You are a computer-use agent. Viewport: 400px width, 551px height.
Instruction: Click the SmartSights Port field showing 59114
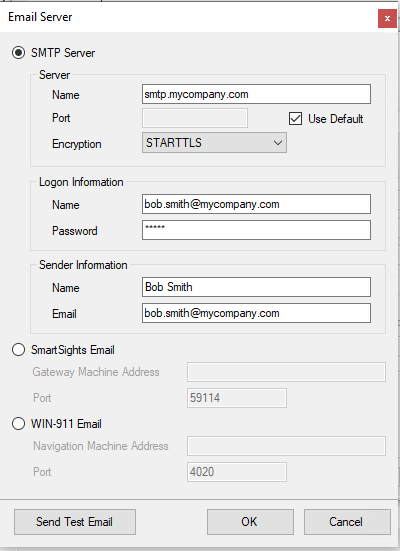[x=237, y=398]
